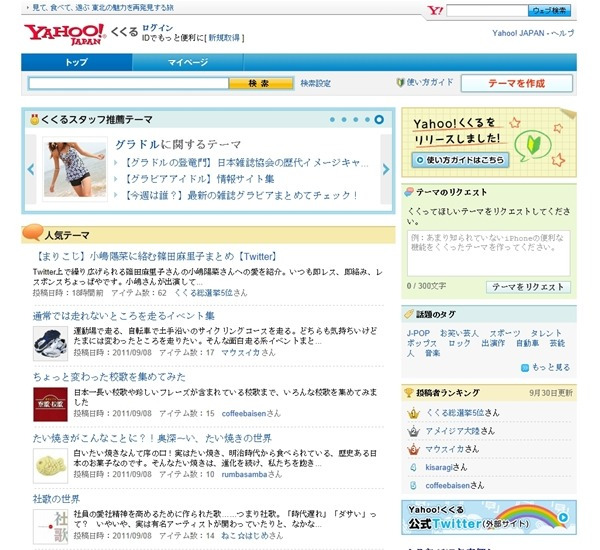Click the taiyaki thumbnail image
Viewport: 600px width, 550px height.
click(50, 466)
